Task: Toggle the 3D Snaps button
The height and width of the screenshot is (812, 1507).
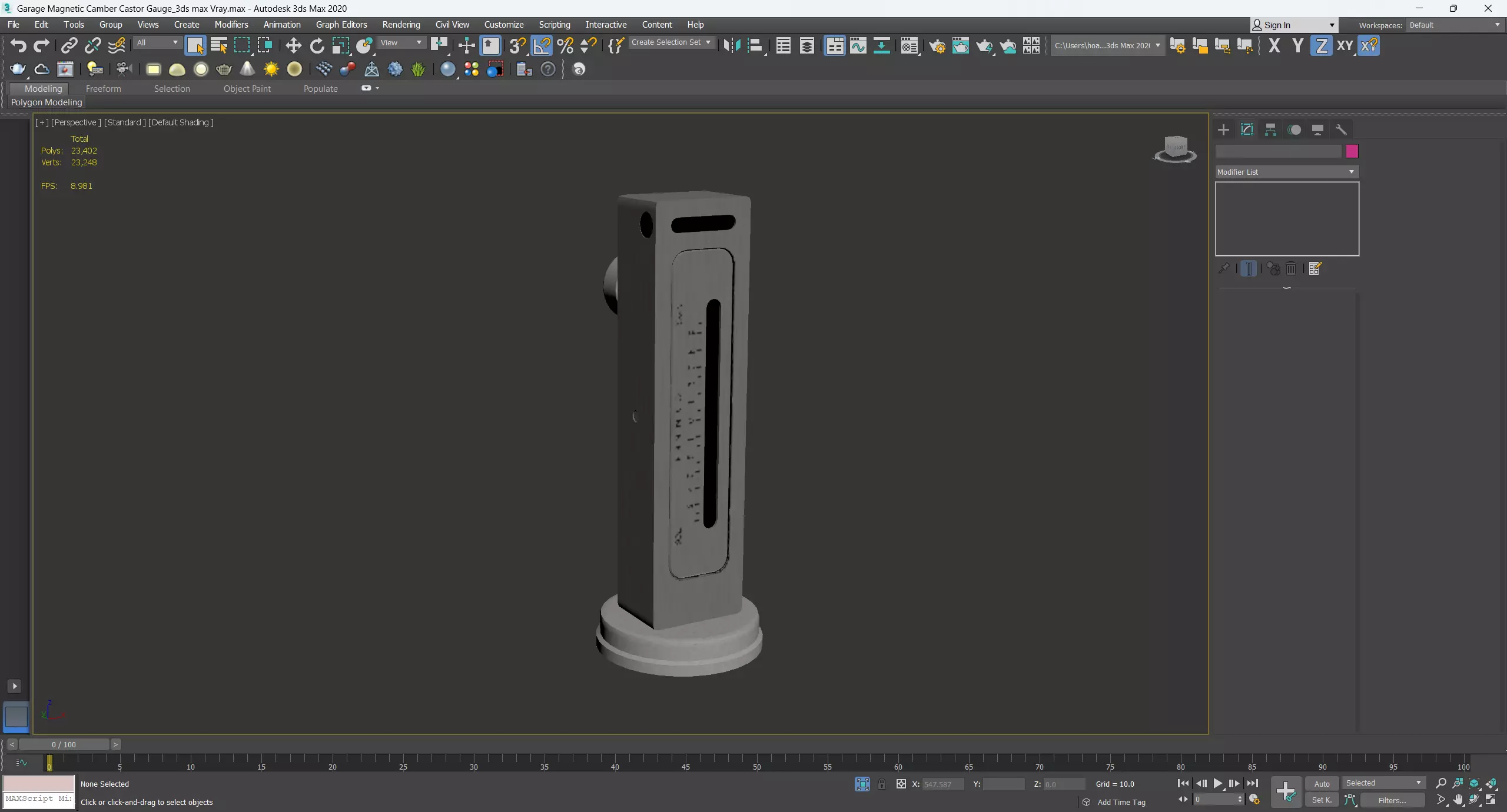Action: (517, 45)
